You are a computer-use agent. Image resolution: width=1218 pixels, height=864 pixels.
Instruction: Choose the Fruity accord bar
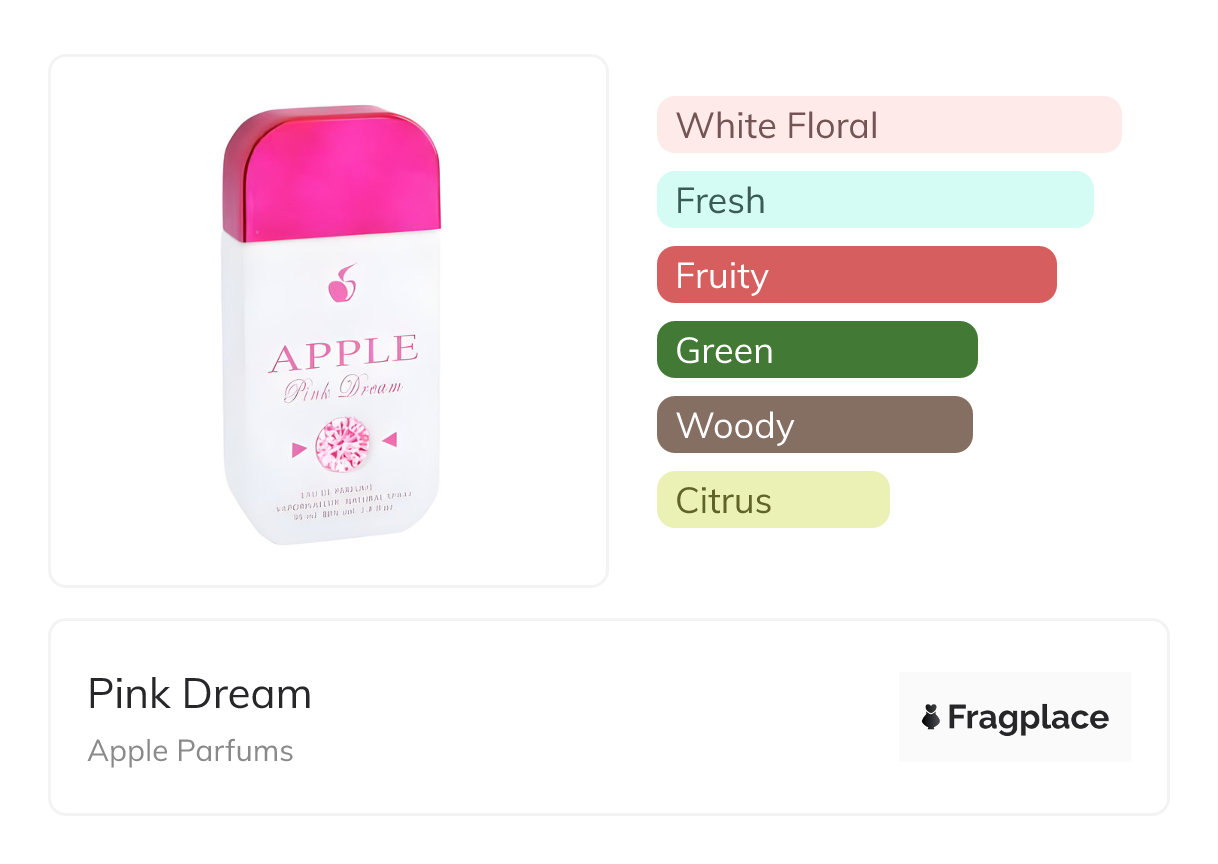point(856,275)
